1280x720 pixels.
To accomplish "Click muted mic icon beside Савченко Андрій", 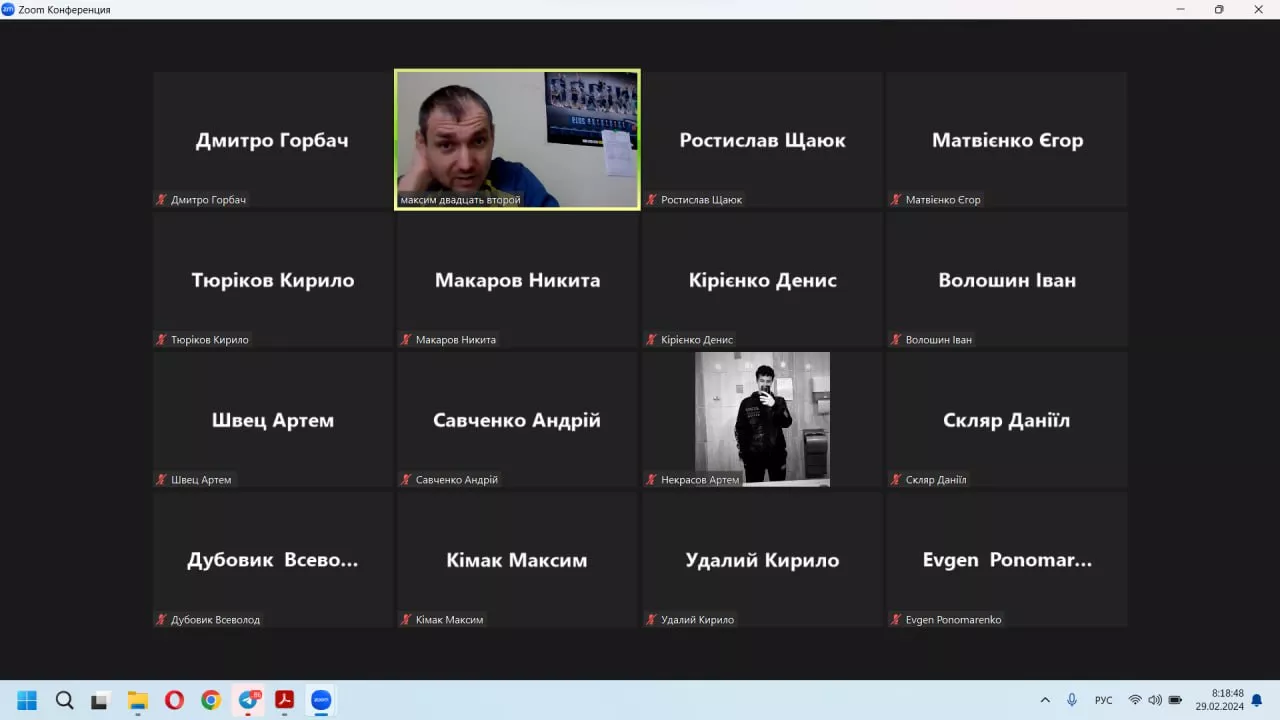I will [406, 480].
